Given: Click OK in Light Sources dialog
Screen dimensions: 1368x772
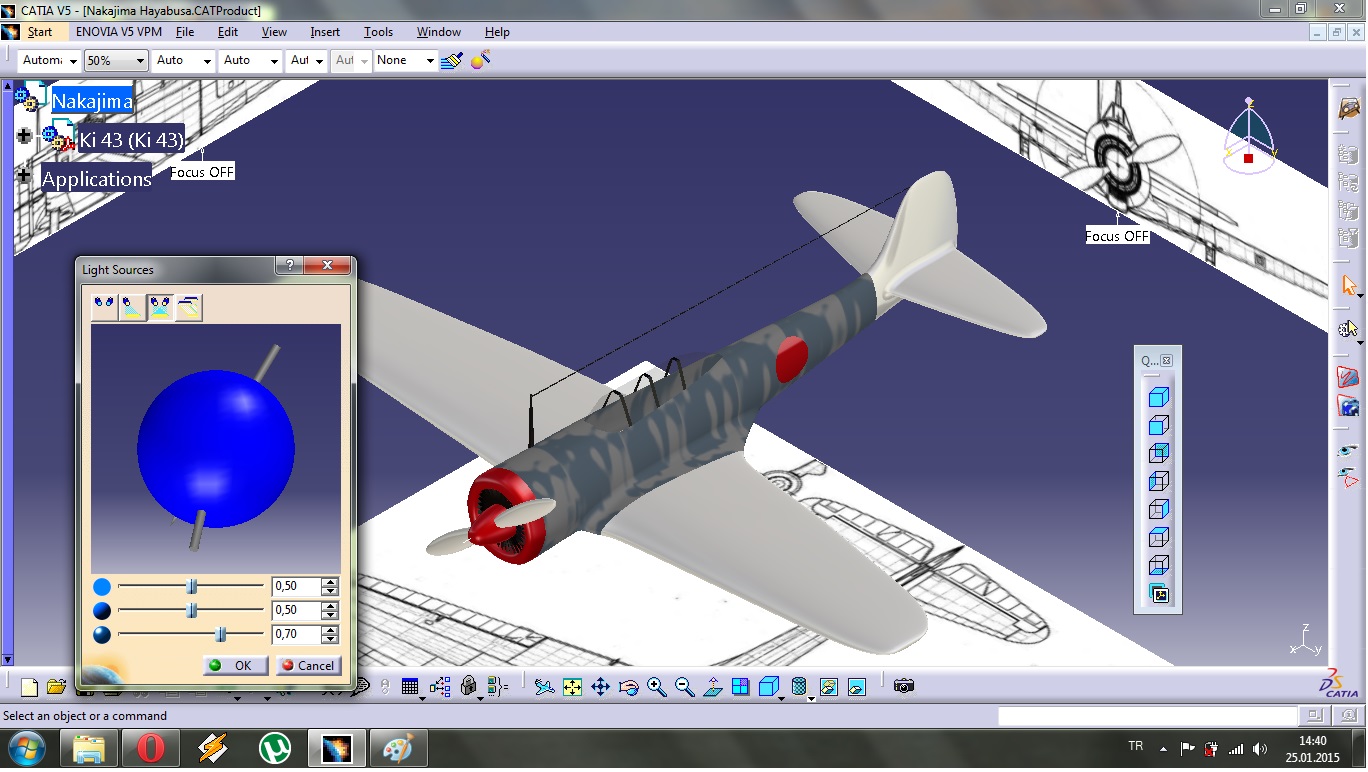Looking at the screenshot, I should coord(235,665).
